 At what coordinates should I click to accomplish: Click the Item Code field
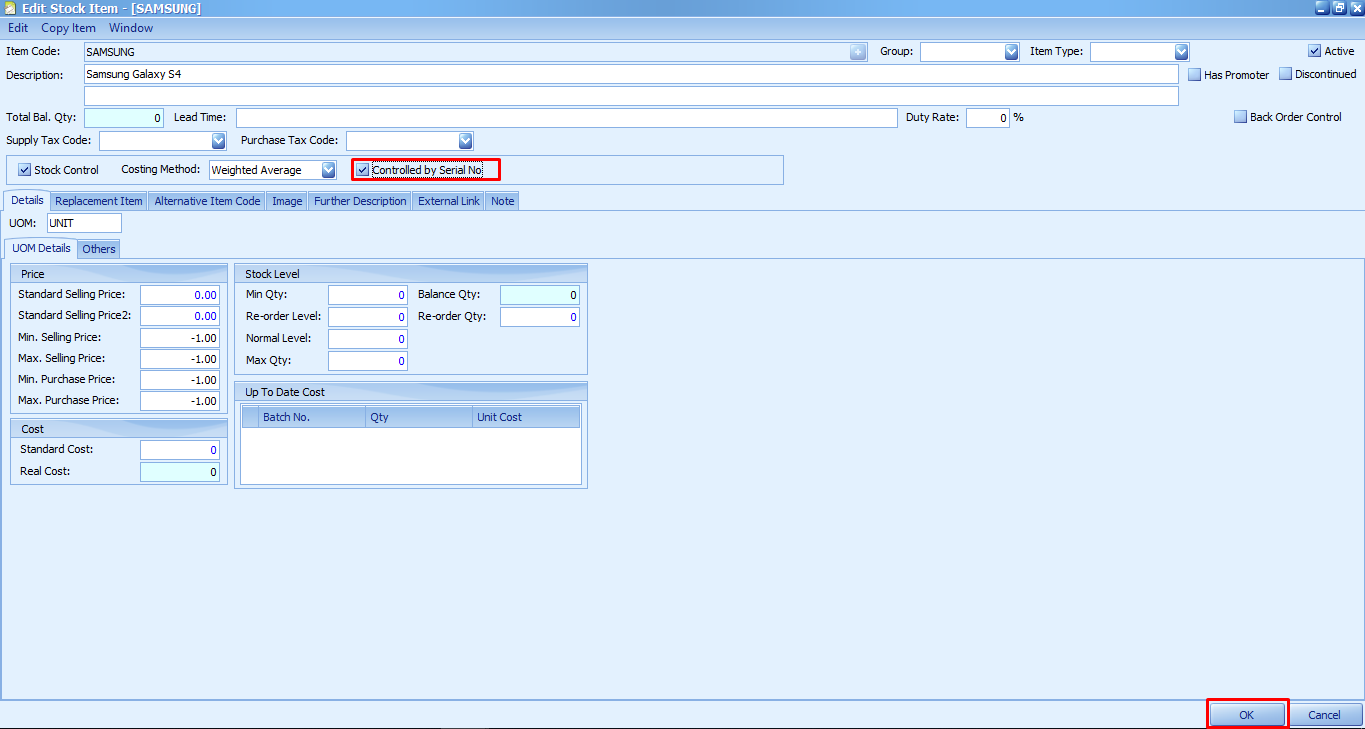click(x=476, y=52)
